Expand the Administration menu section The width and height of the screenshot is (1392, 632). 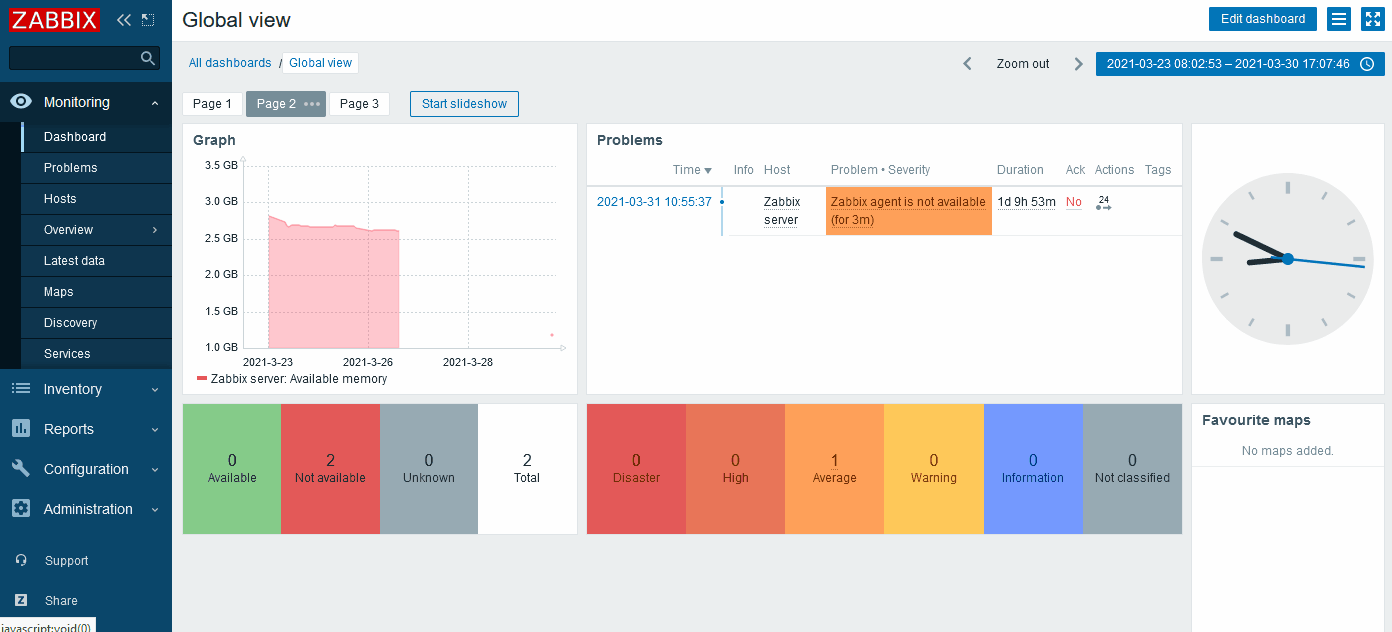[x=155, y=510]
